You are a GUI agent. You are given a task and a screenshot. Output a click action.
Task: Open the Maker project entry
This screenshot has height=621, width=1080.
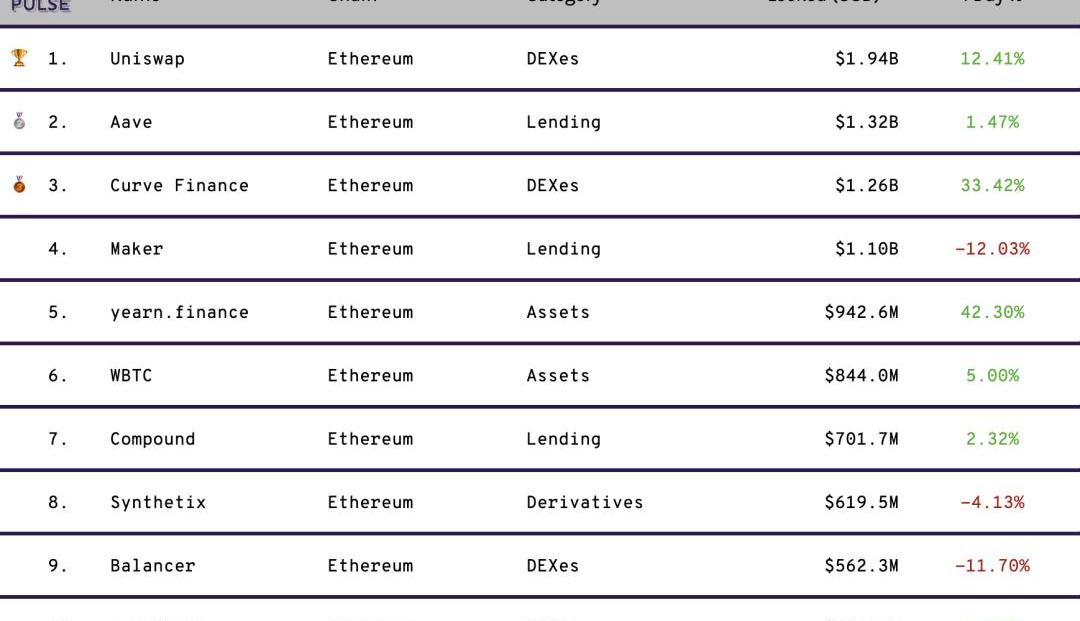[x=136, y=249]
